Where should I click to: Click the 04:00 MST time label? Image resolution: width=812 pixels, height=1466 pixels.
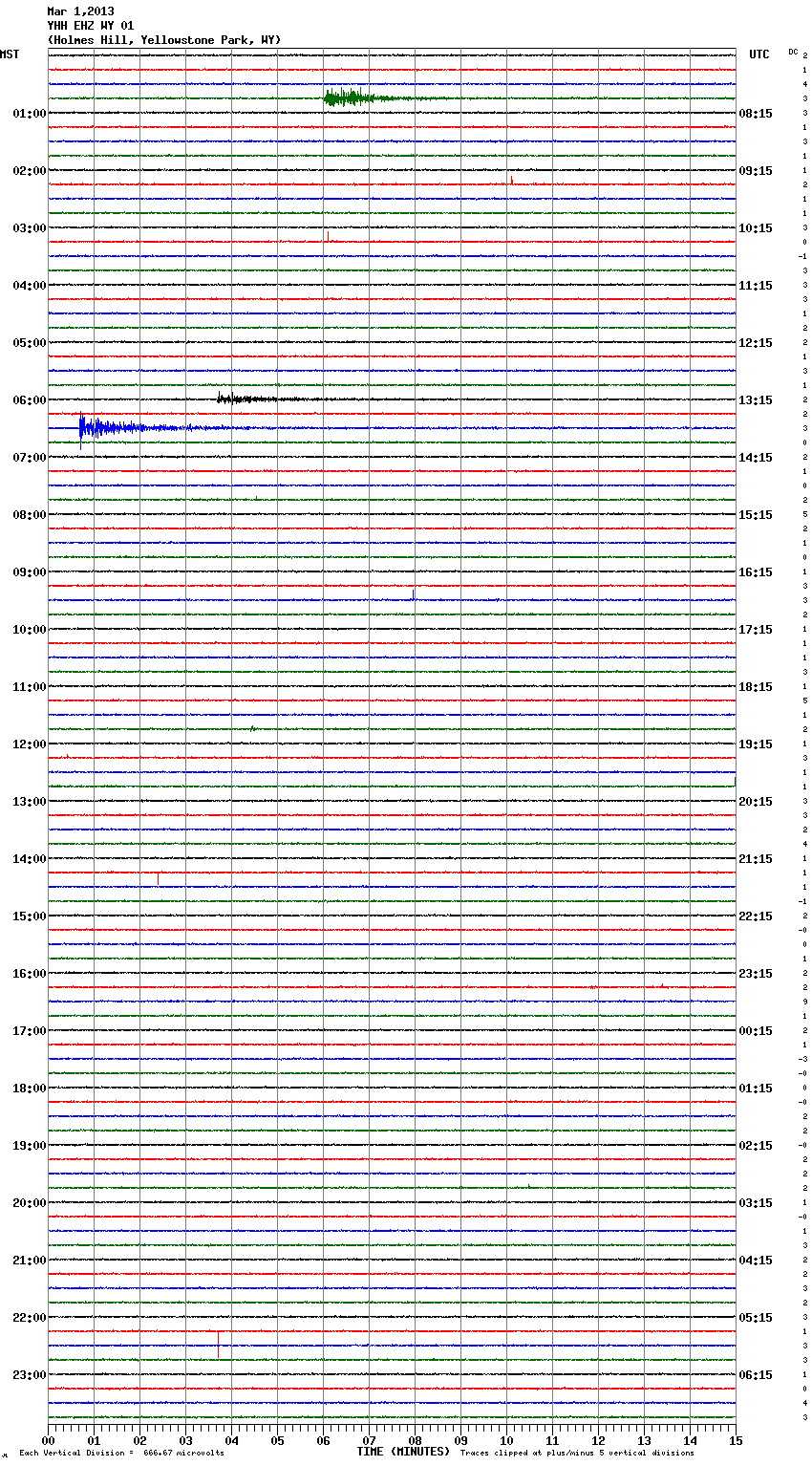(30, 286)
